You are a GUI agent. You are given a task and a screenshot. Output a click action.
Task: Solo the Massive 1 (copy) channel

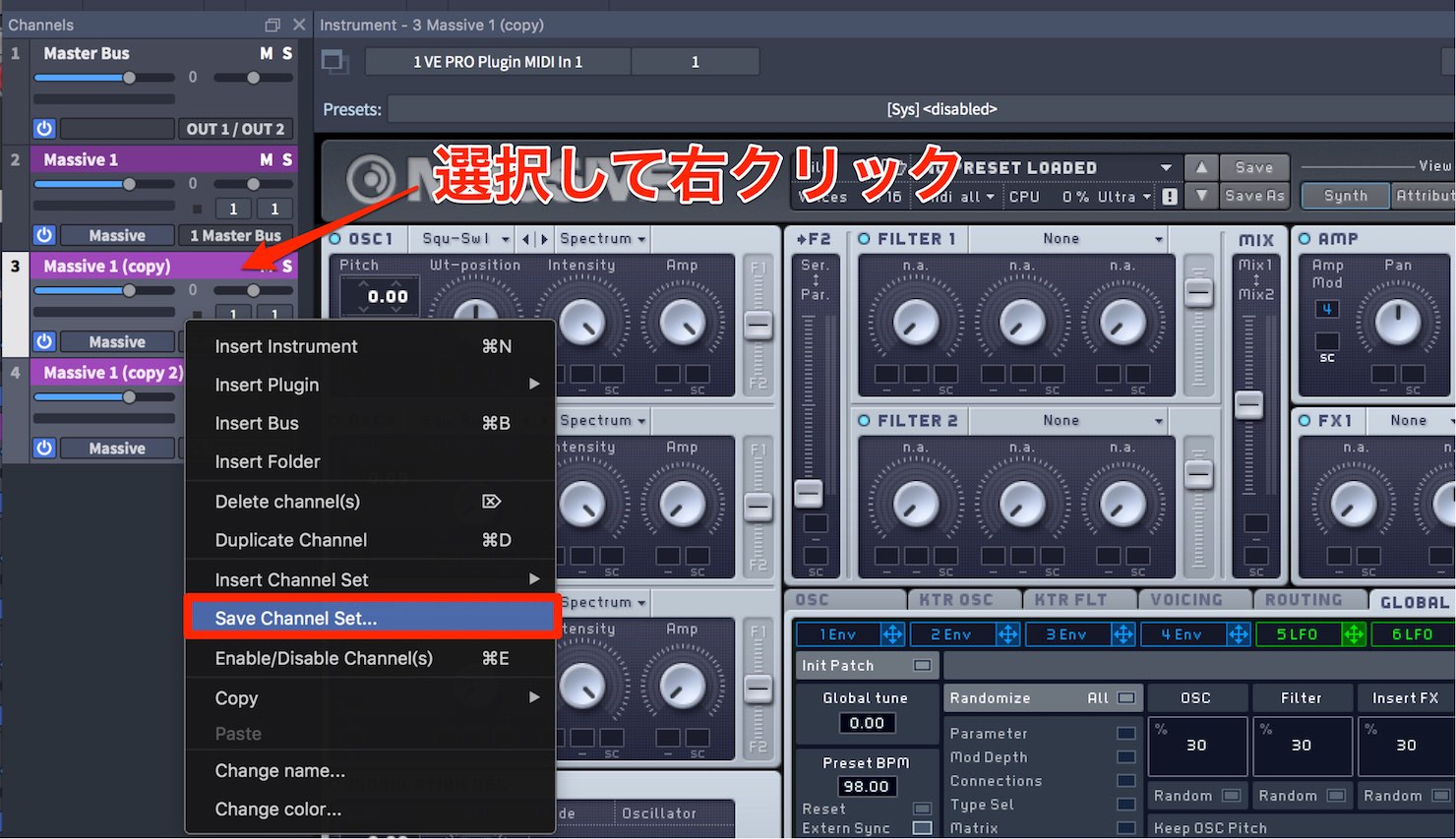click(x=287, y=266)
